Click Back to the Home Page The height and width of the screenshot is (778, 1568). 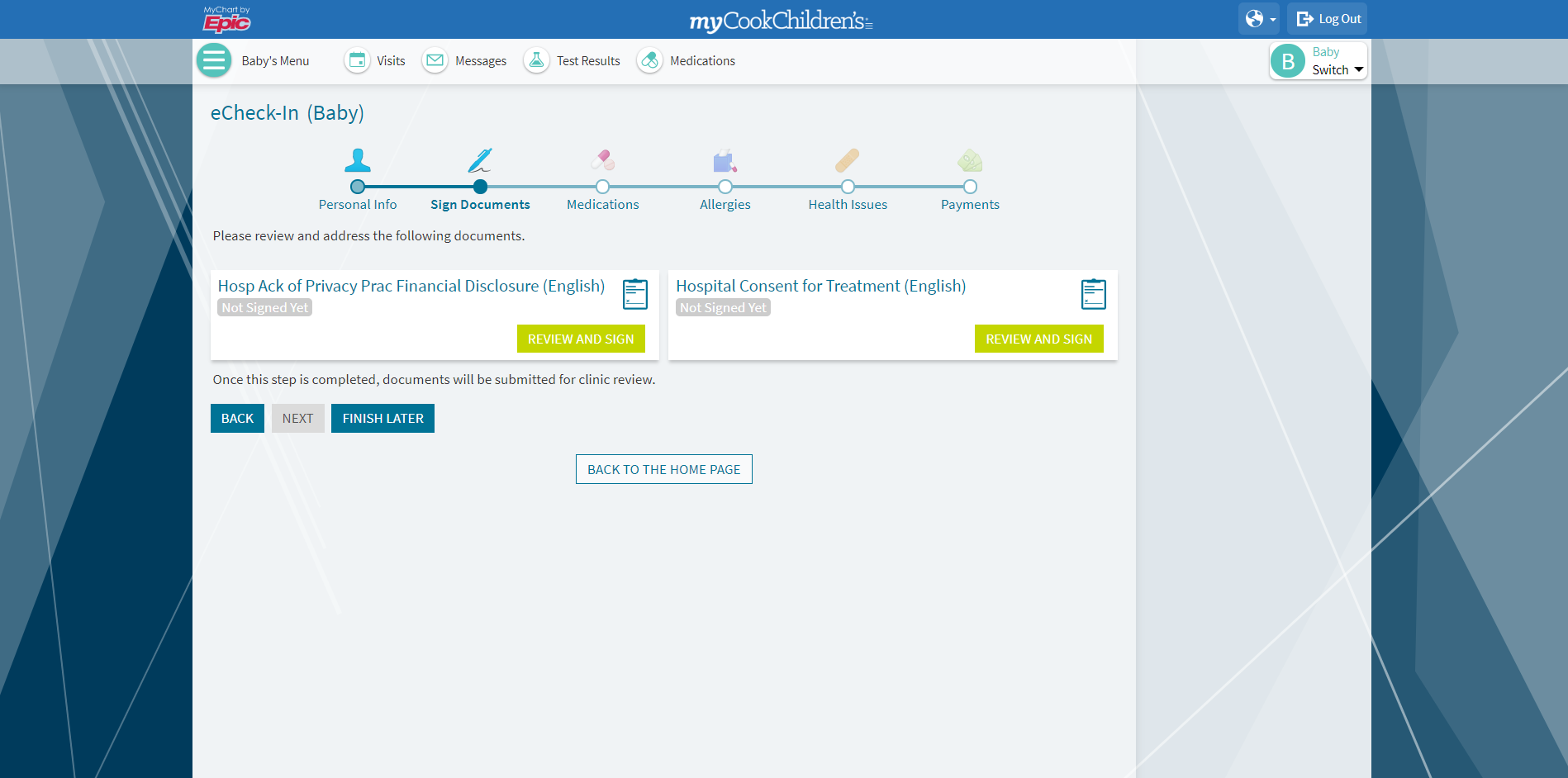[x=663, y=469]
